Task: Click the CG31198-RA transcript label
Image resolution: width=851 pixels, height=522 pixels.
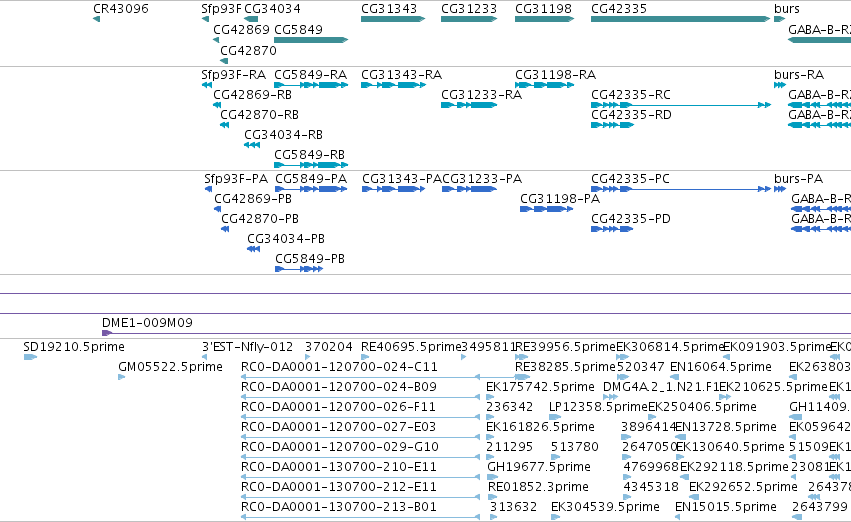Action: pyautogui.click(x=555, y=74)
